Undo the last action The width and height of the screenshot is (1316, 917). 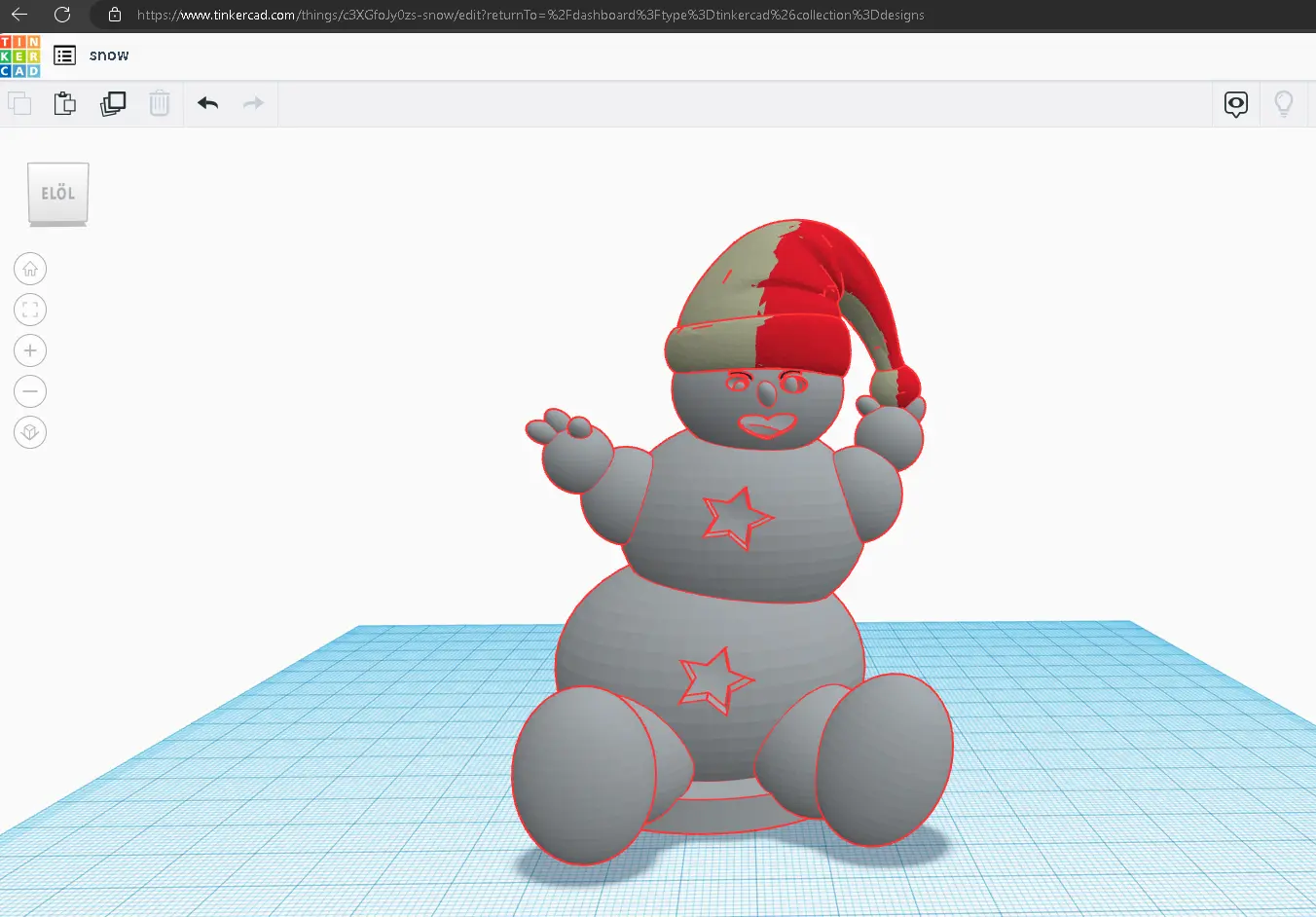207,103
